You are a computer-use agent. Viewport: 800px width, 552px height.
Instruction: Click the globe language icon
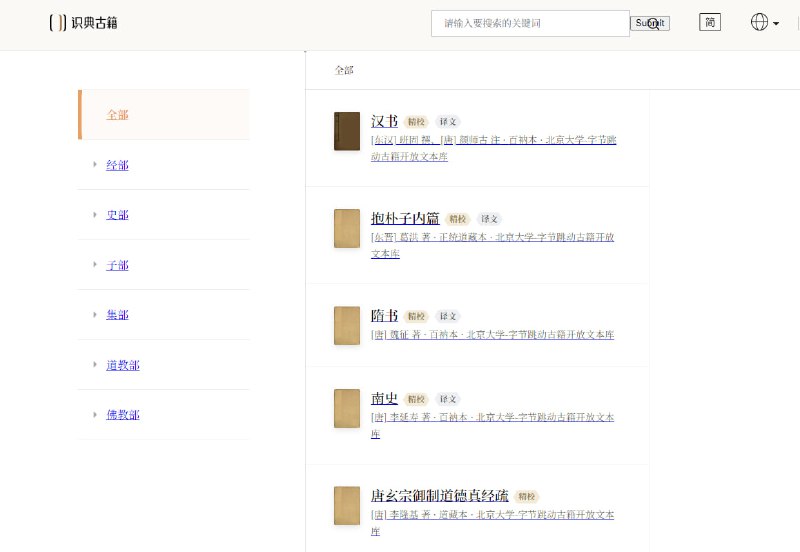[759, 22]
